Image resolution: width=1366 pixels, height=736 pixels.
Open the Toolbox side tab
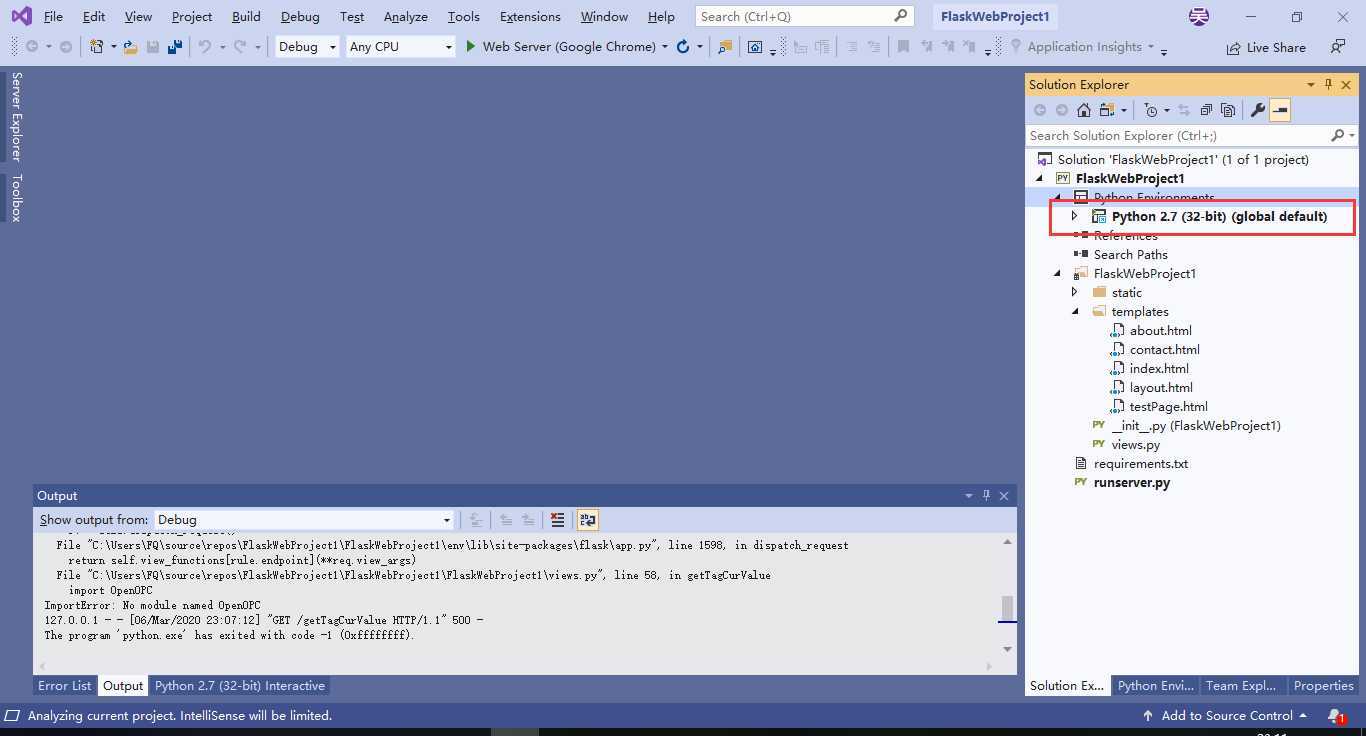[16, 197]
